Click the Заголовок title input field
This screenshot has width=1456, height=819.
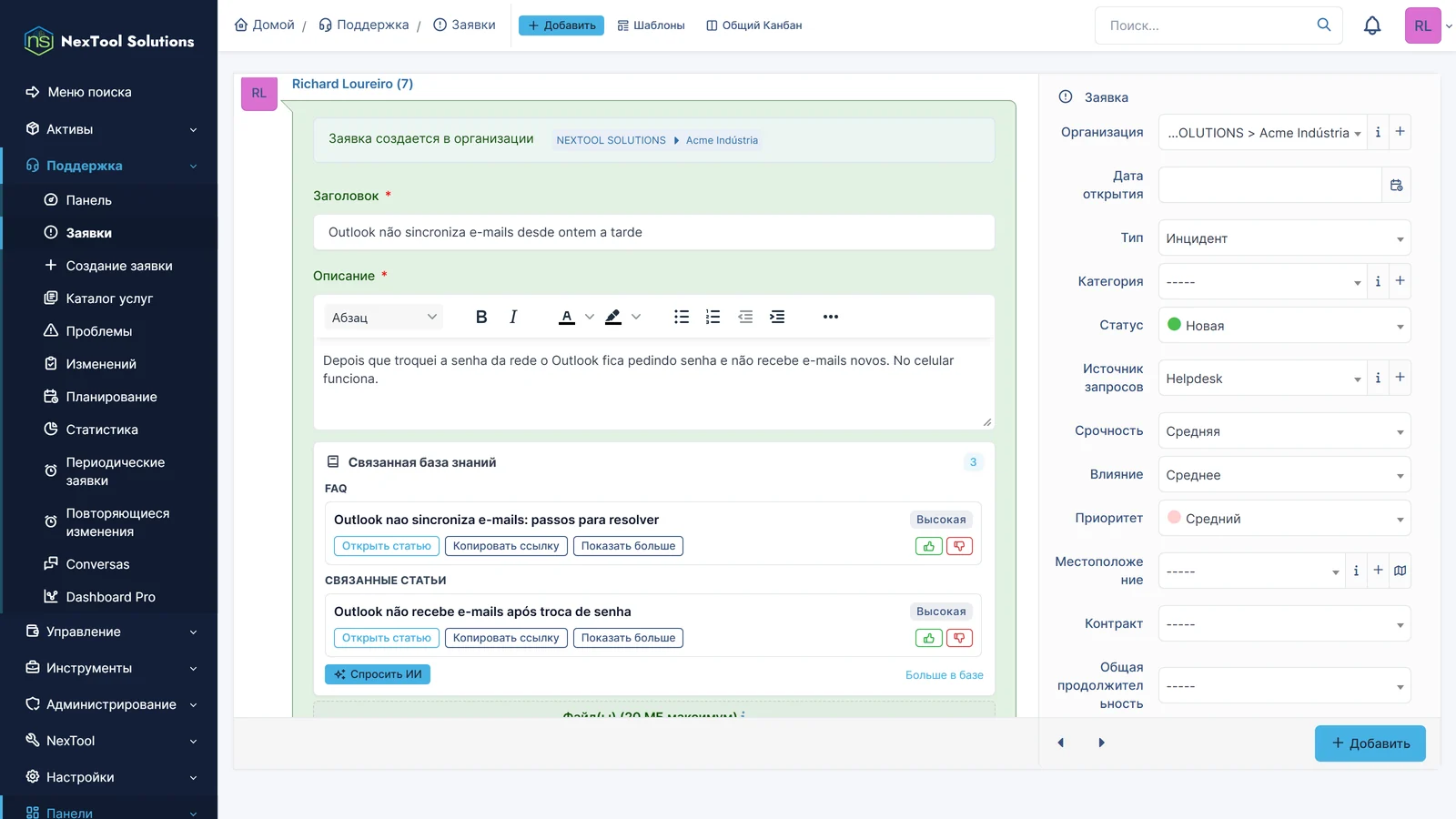coord(654,232)
